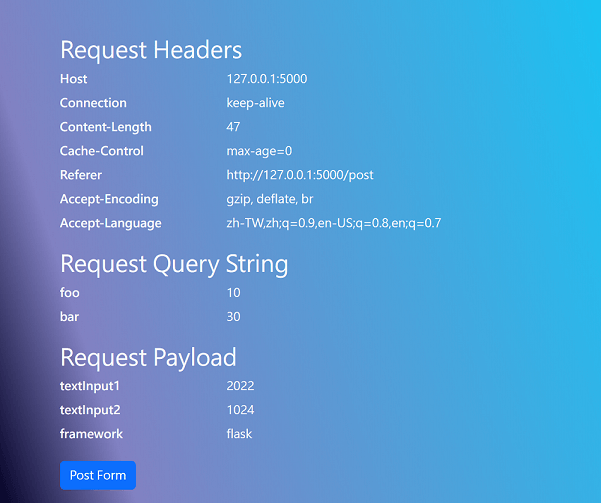Click the Content-Length value 47

pos(233,127)
